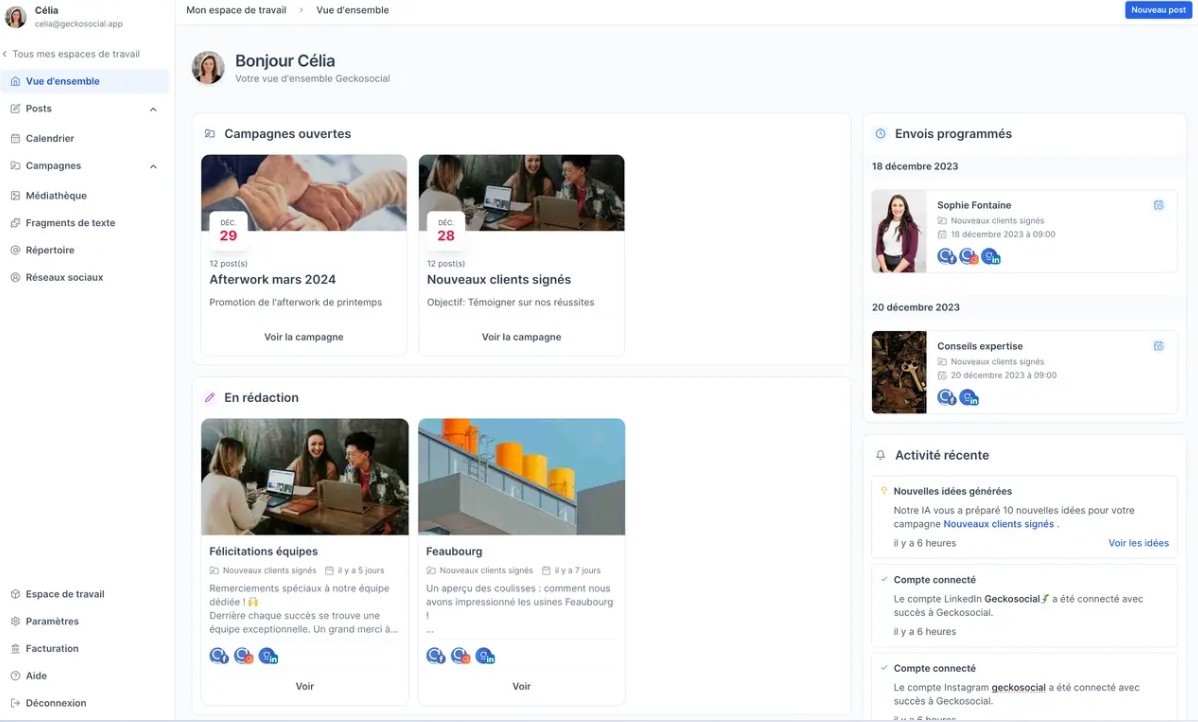Click the Nouveau post button
Screen dimensions: 1198x722
pos(1158,10)
